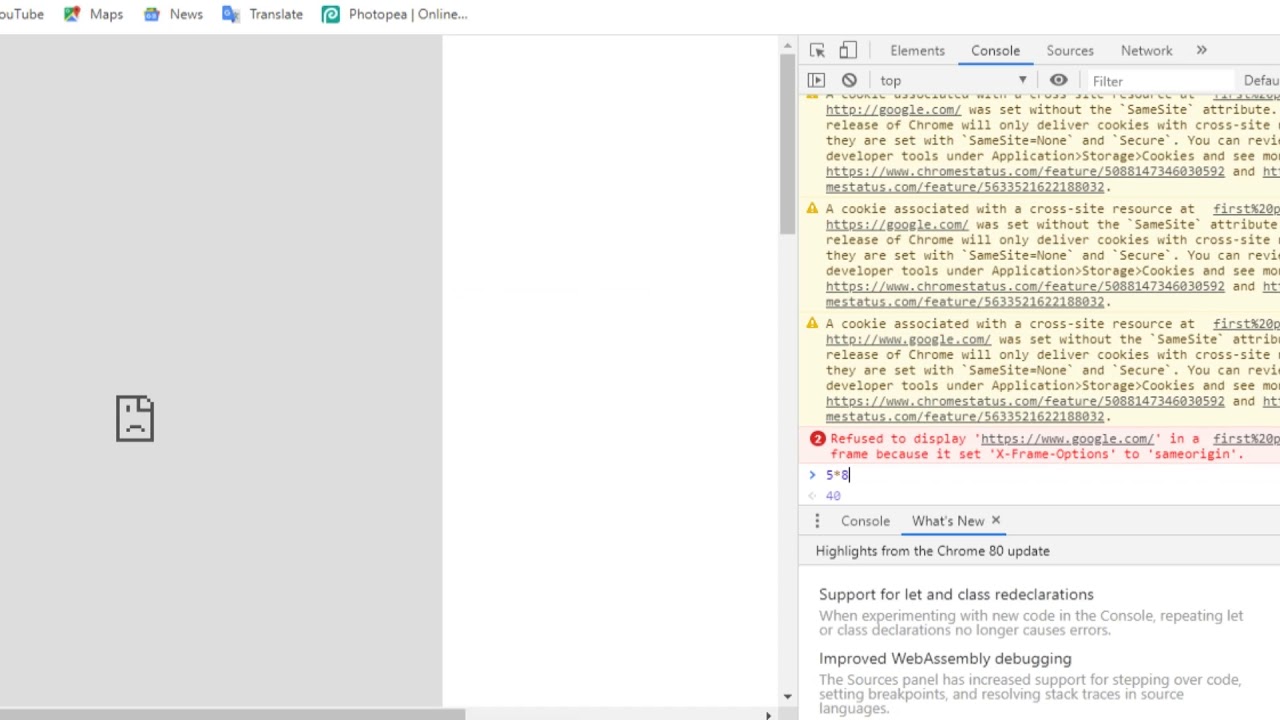
Task: Show the console sidebar icon
Action: [x=816, y=80]
